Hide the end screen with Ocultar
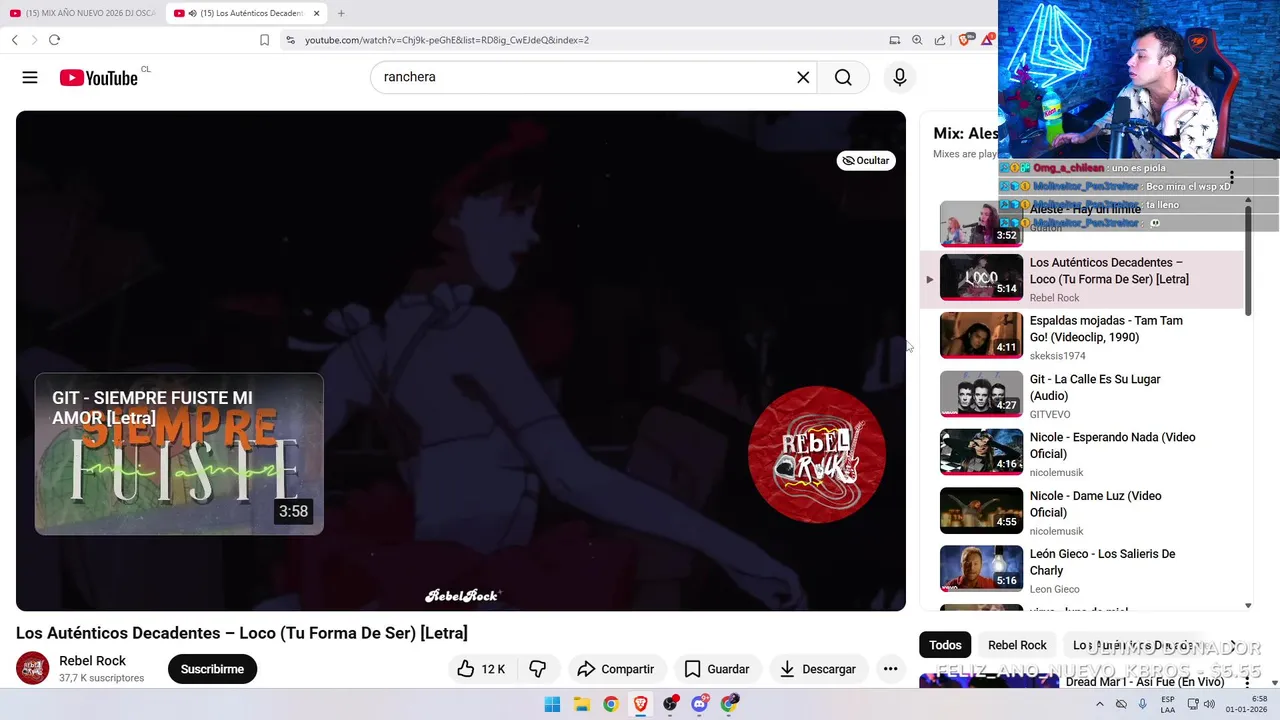Screen dimensions: 1280x720 coord(866,160)
